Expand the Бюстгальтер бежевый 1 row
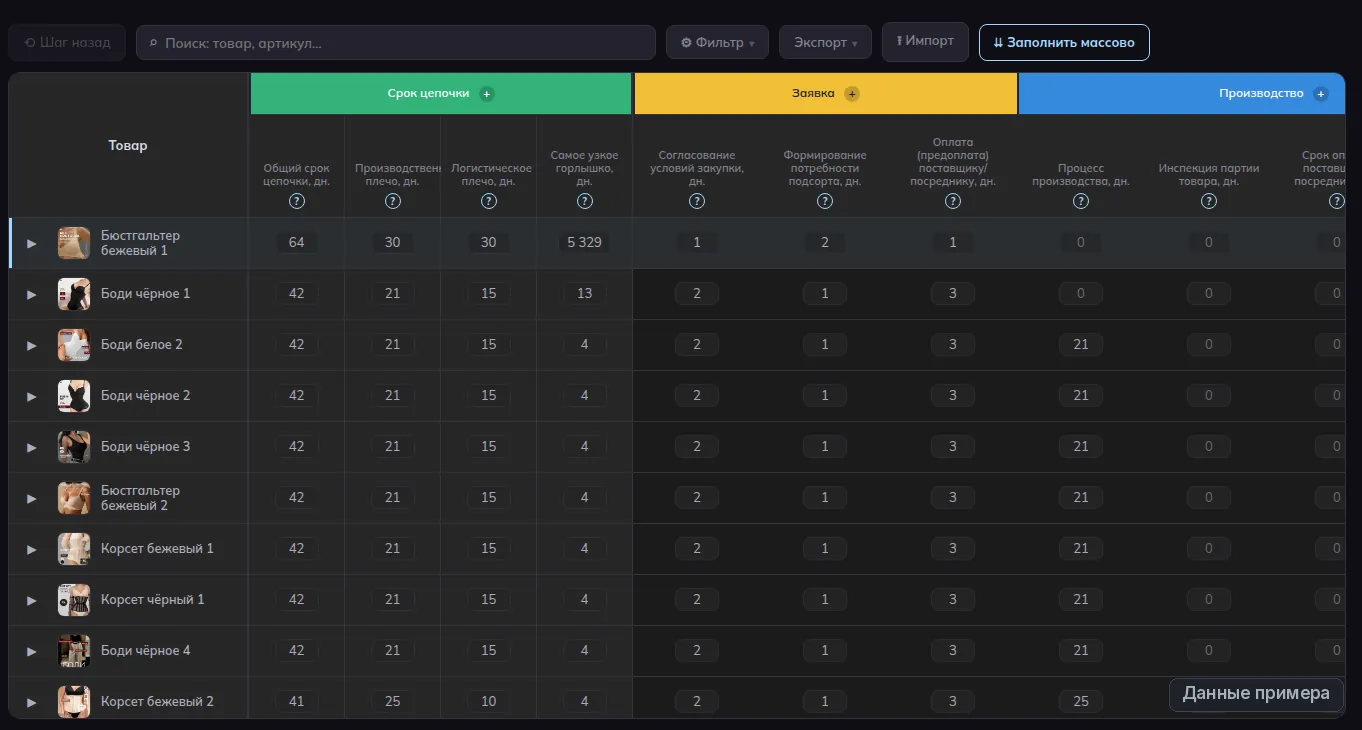This screenshot has height=730, width=1362. (32, 243)
